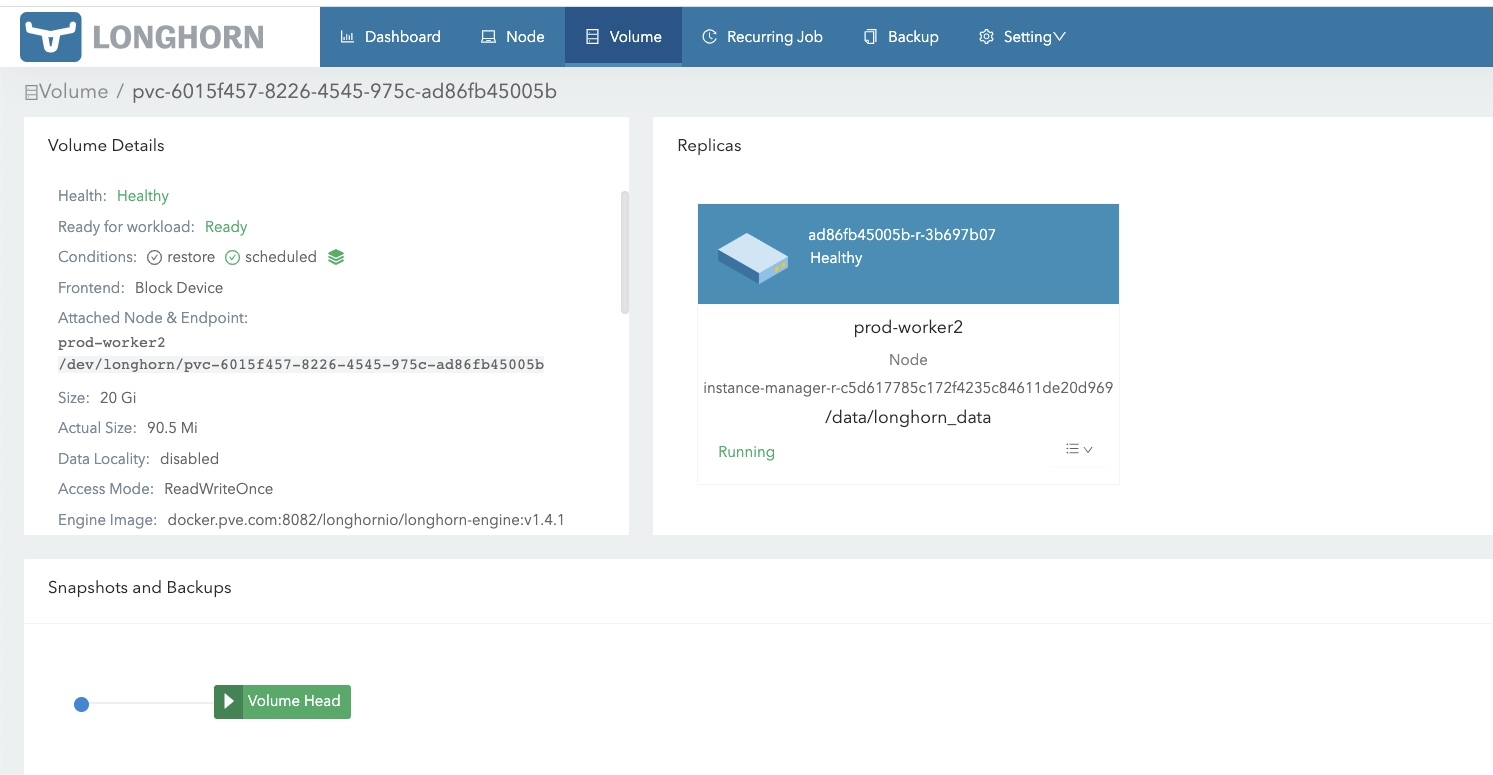Click the Recurring Job clock icon
The height and width of the screenshot is (775, 1493).
pos(710,36)
